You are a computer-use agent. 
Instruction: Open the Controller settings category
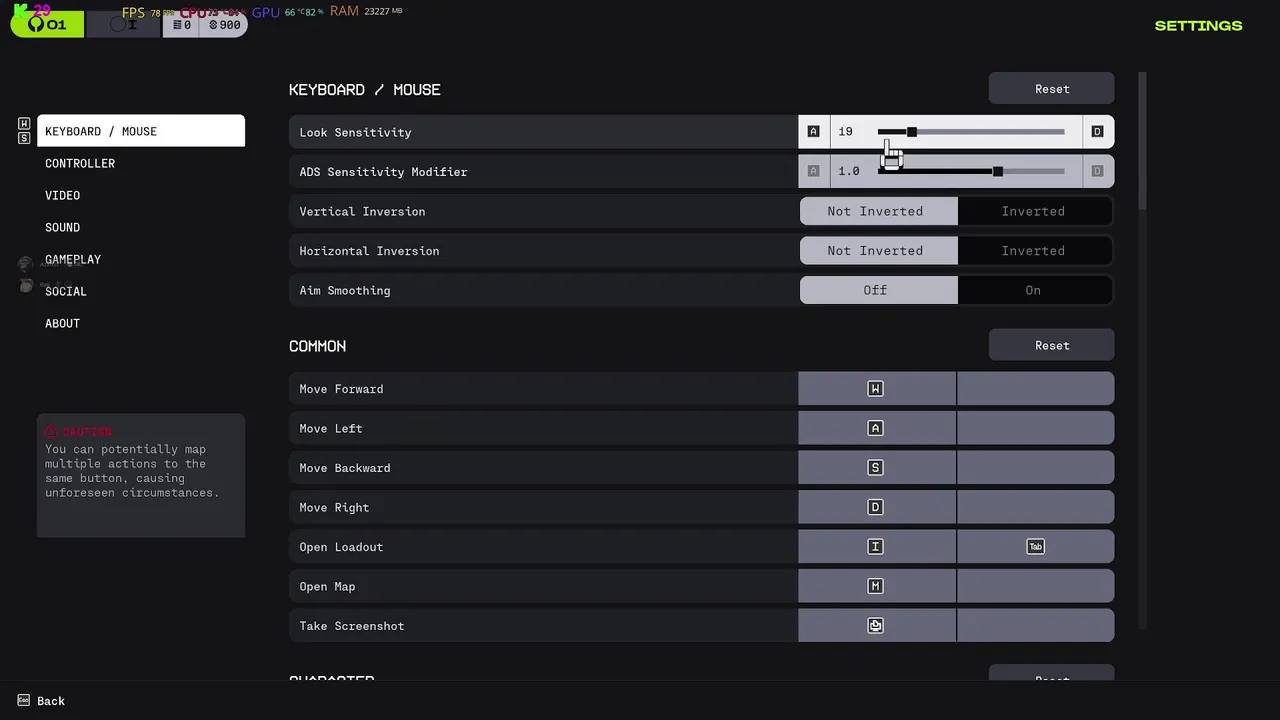click(80, 163)
